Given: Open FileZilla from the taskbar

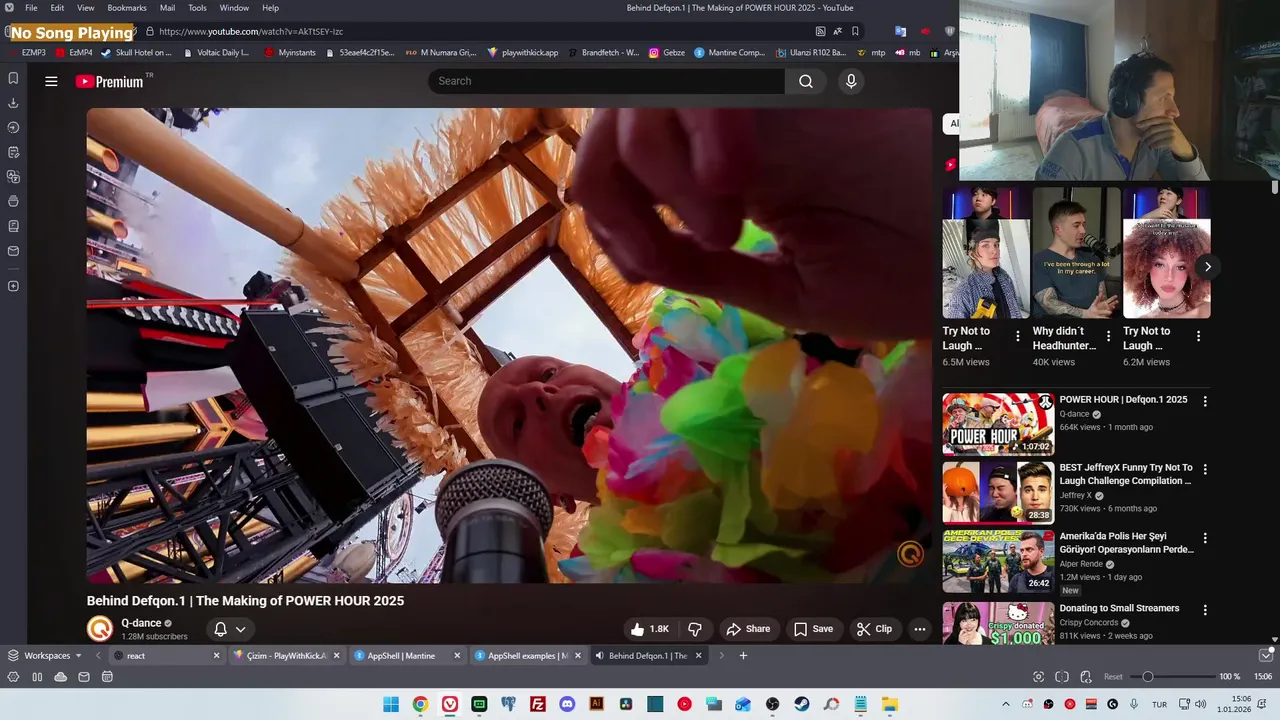Looking at the screenshot, I should 538,705.
